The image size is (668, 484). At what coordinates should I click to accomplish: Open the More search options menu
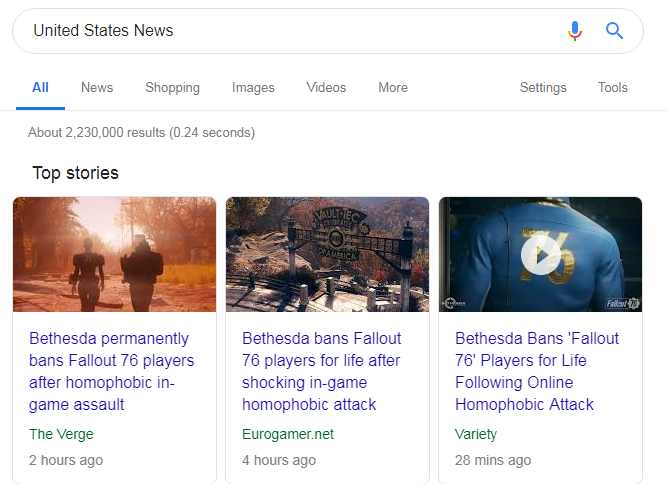(x=393, y=87)
